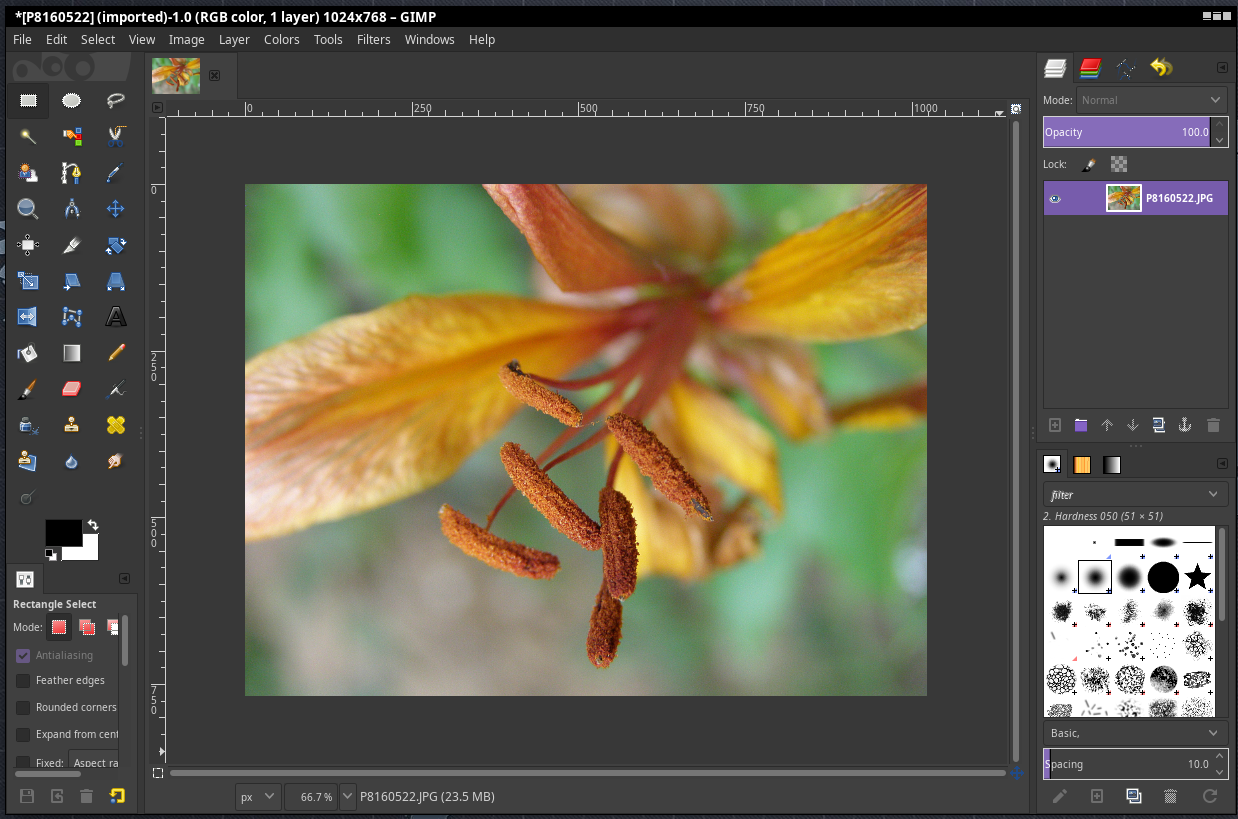Viewport: 1238px width, 819px height.
Task: Open the Filters menu
Action: (x=373, y=40)
